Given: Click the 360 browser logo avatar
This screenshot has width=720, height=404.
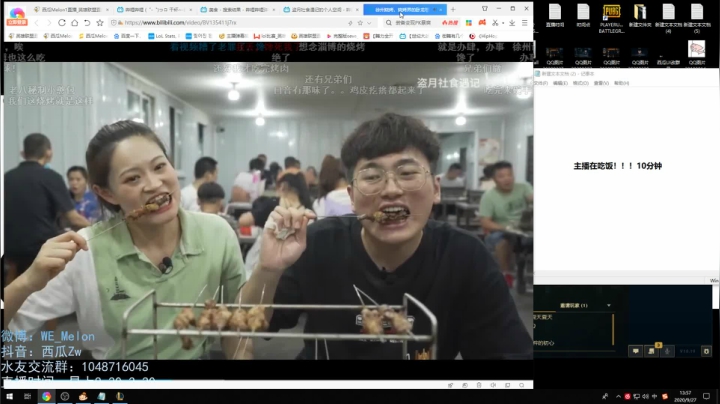Looking at the screenshot, I should (x=17, y=13).
